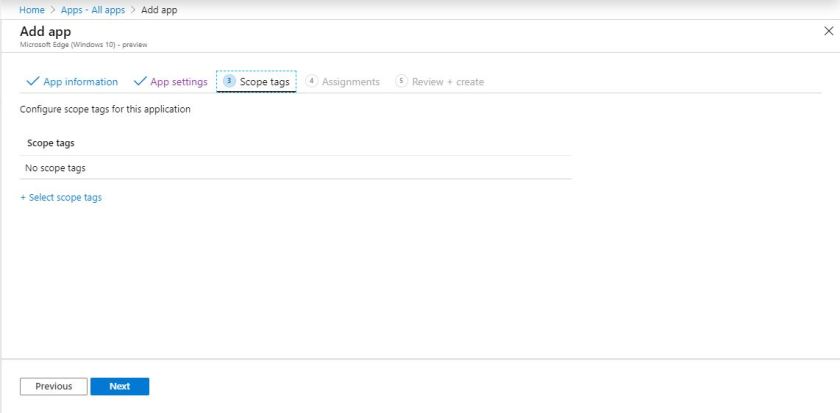
Task: Open the App information tab
Action: (x=80, y=82)
